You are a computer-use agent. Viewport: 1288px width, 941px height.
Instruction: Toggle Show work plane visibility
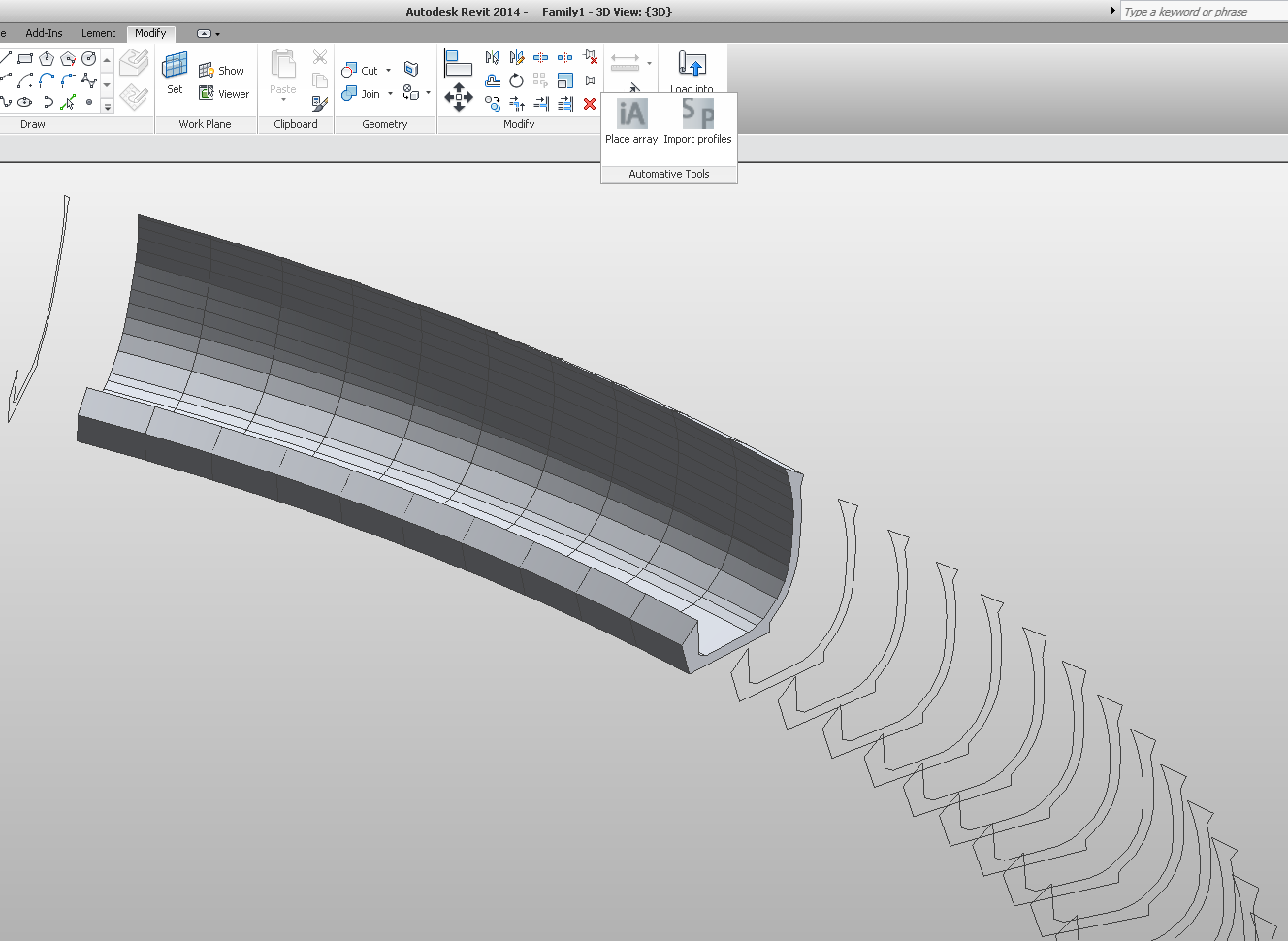pyautogui.click(x=224, y=70)
